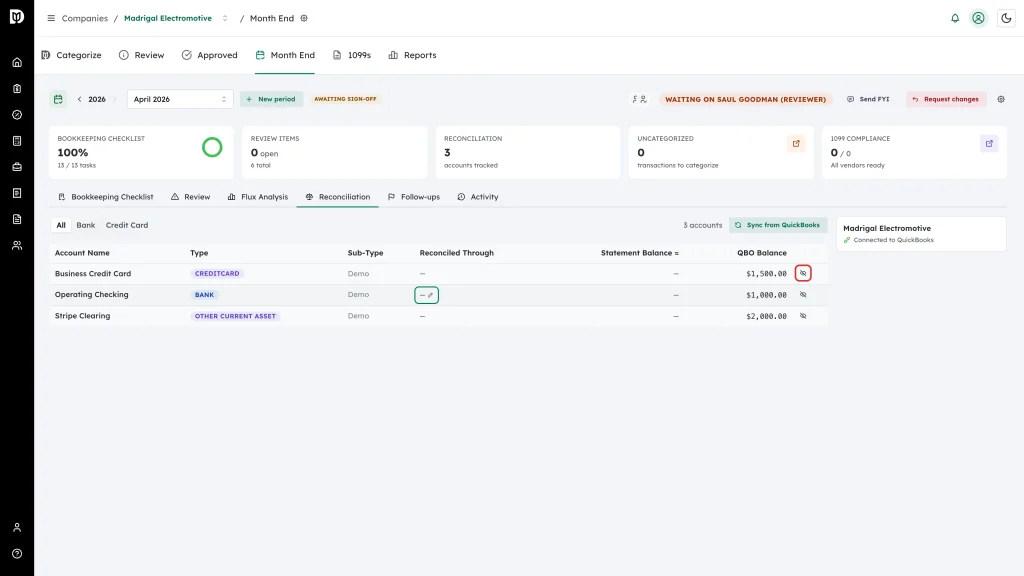The height and width of the screenshot is (576, 1024).
Task: Click the Companies breadcrumb link
Action: [85, 18]
